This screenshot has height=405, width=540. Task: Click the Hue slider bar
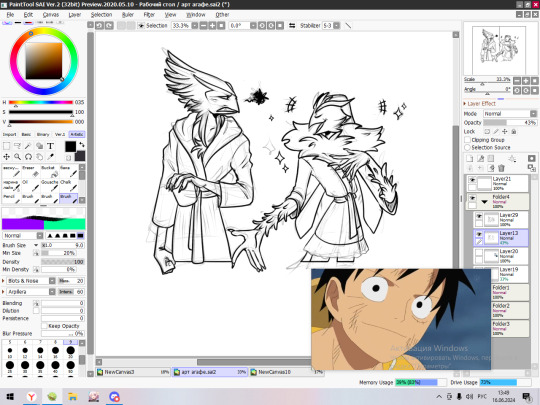point(41,102)
